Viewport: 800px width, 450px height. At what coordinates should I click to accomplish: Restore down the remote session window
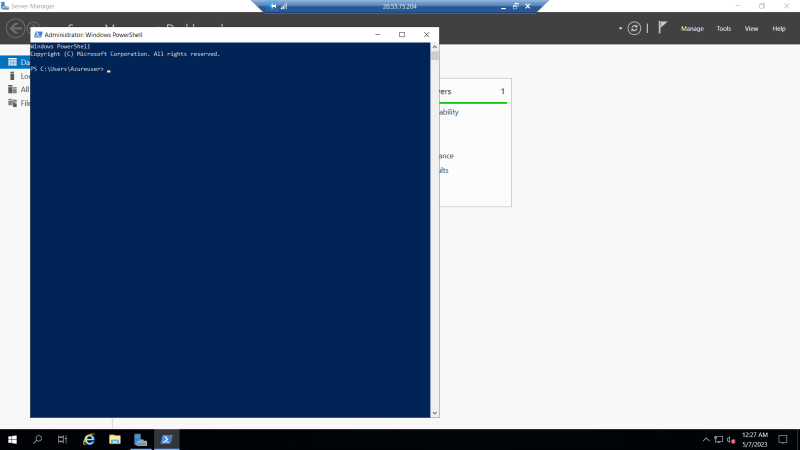click(515, 6)
